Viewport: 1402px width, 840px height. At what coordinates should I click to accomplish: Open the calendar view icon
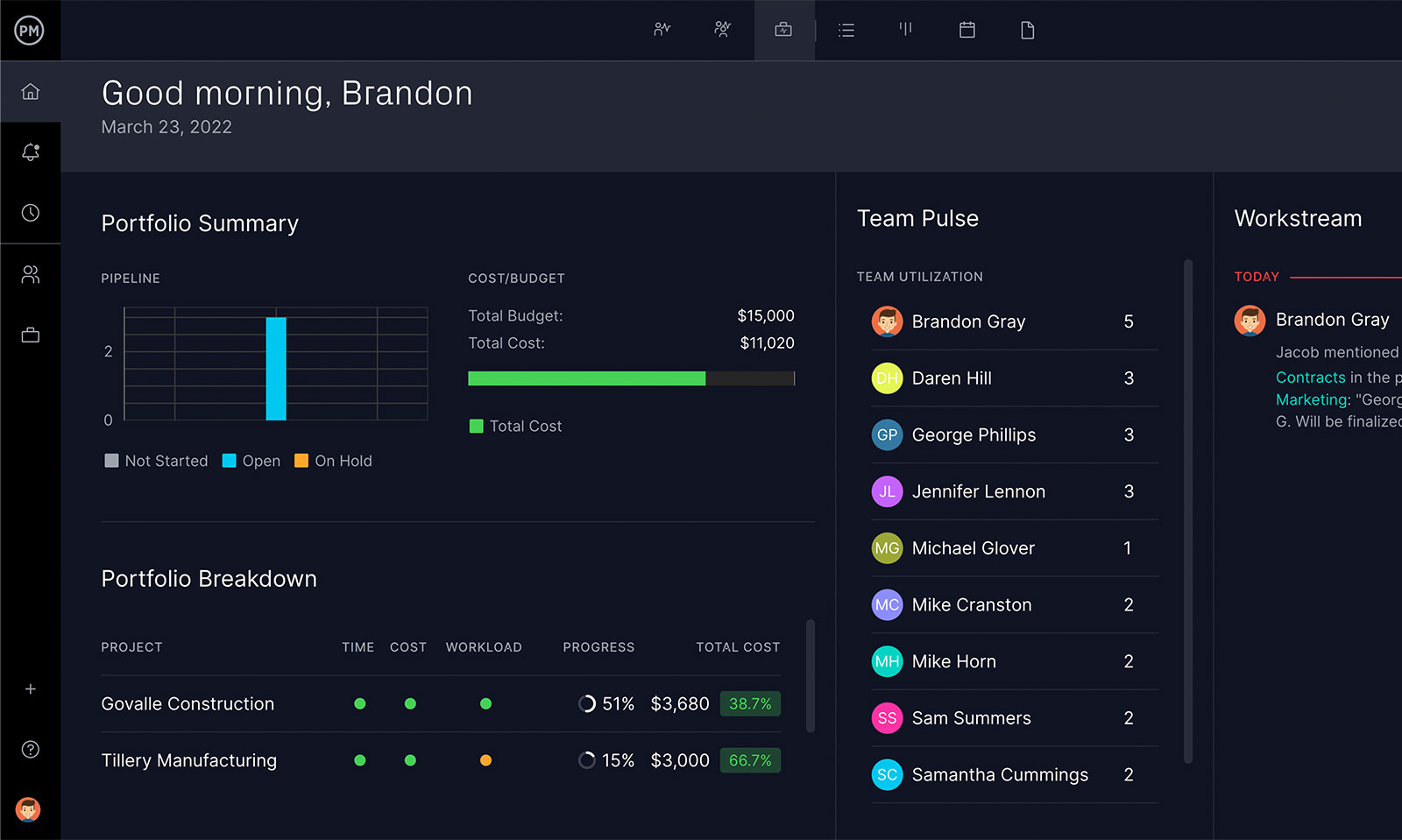click(967, 30)
